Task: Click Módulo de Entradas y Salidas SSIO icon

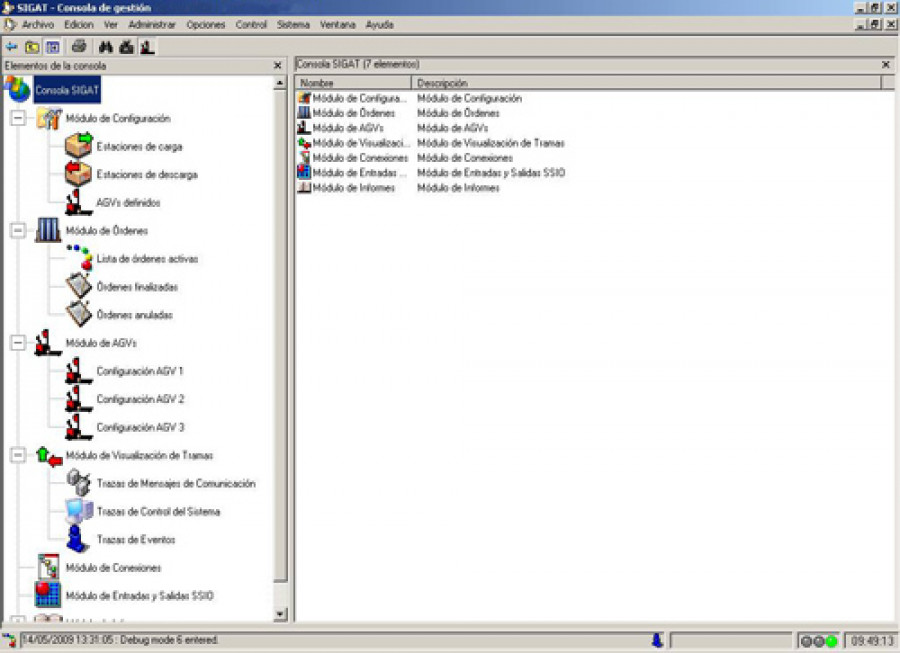Action: [48, 594]
